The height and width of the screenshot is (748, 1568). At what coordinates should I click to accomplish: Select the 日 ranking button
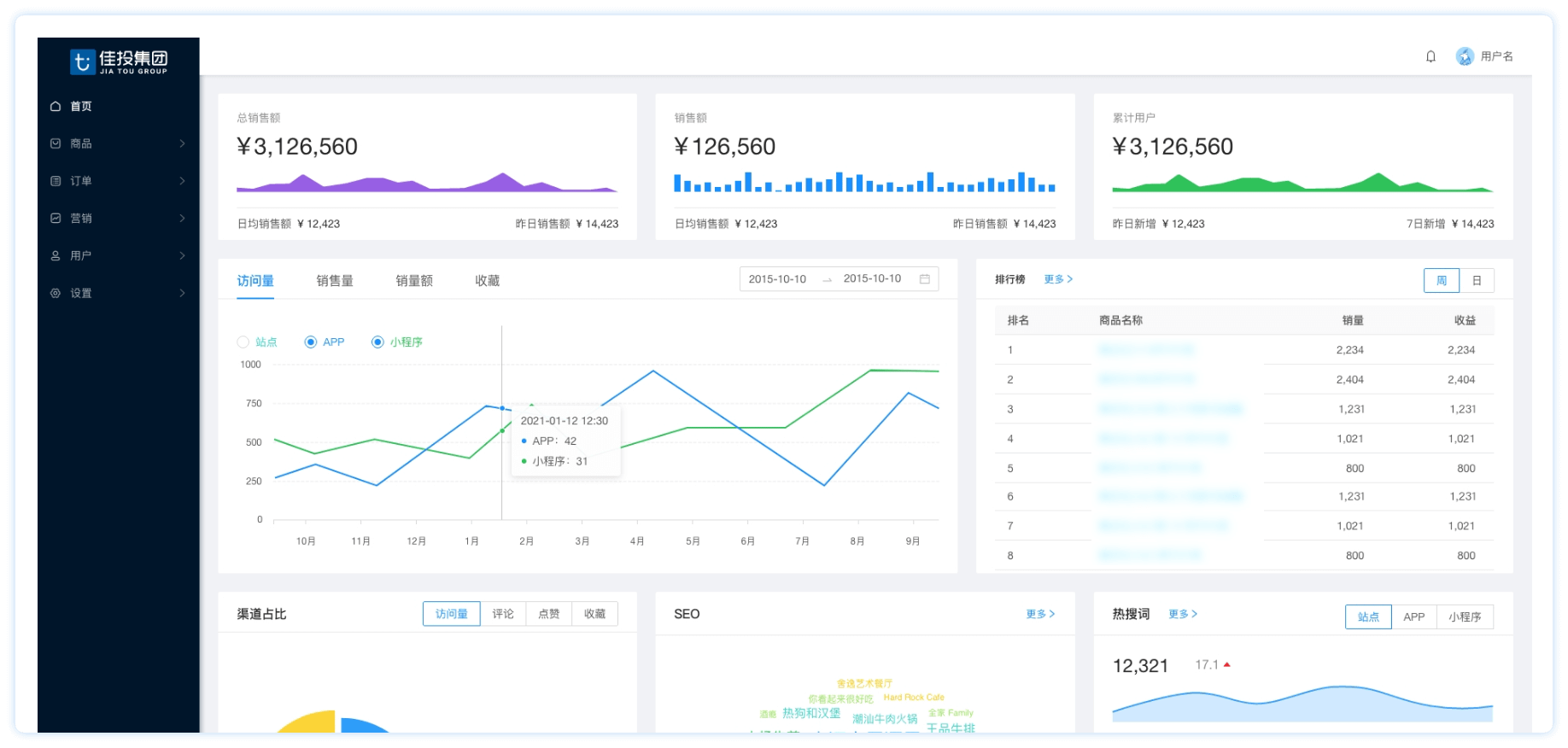pos(1477,281)
